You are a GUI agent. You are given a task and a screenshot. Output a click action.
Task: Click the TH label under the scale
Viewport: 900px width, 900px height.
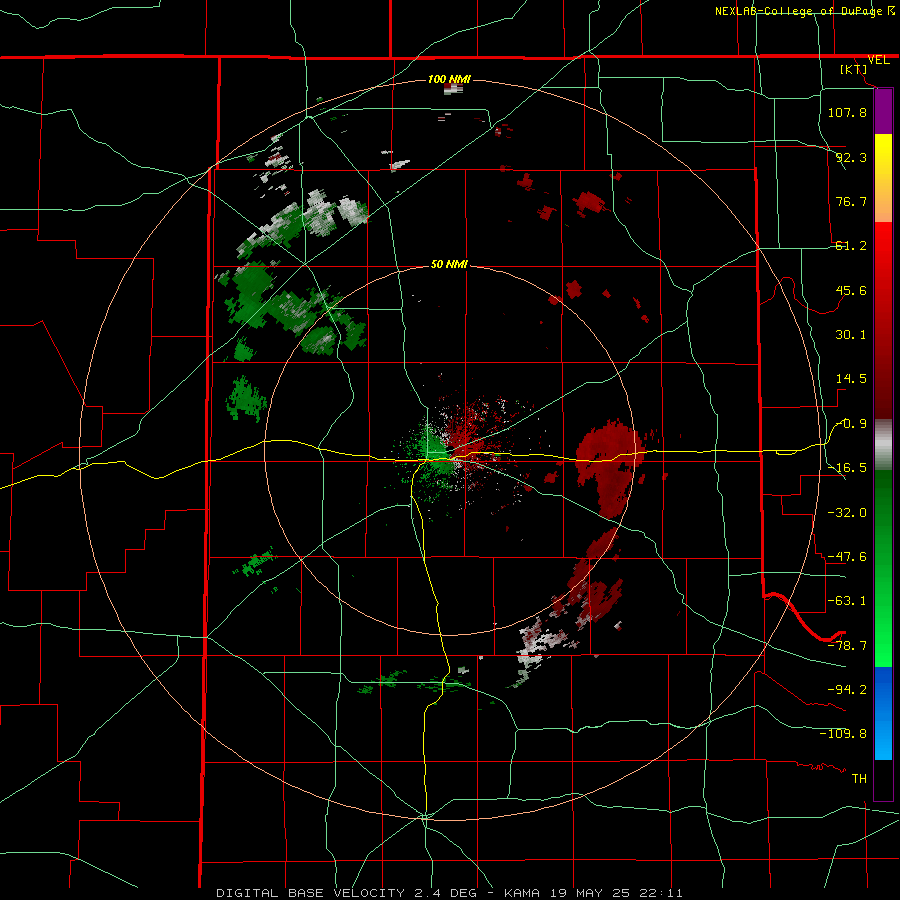click(859, 778)
